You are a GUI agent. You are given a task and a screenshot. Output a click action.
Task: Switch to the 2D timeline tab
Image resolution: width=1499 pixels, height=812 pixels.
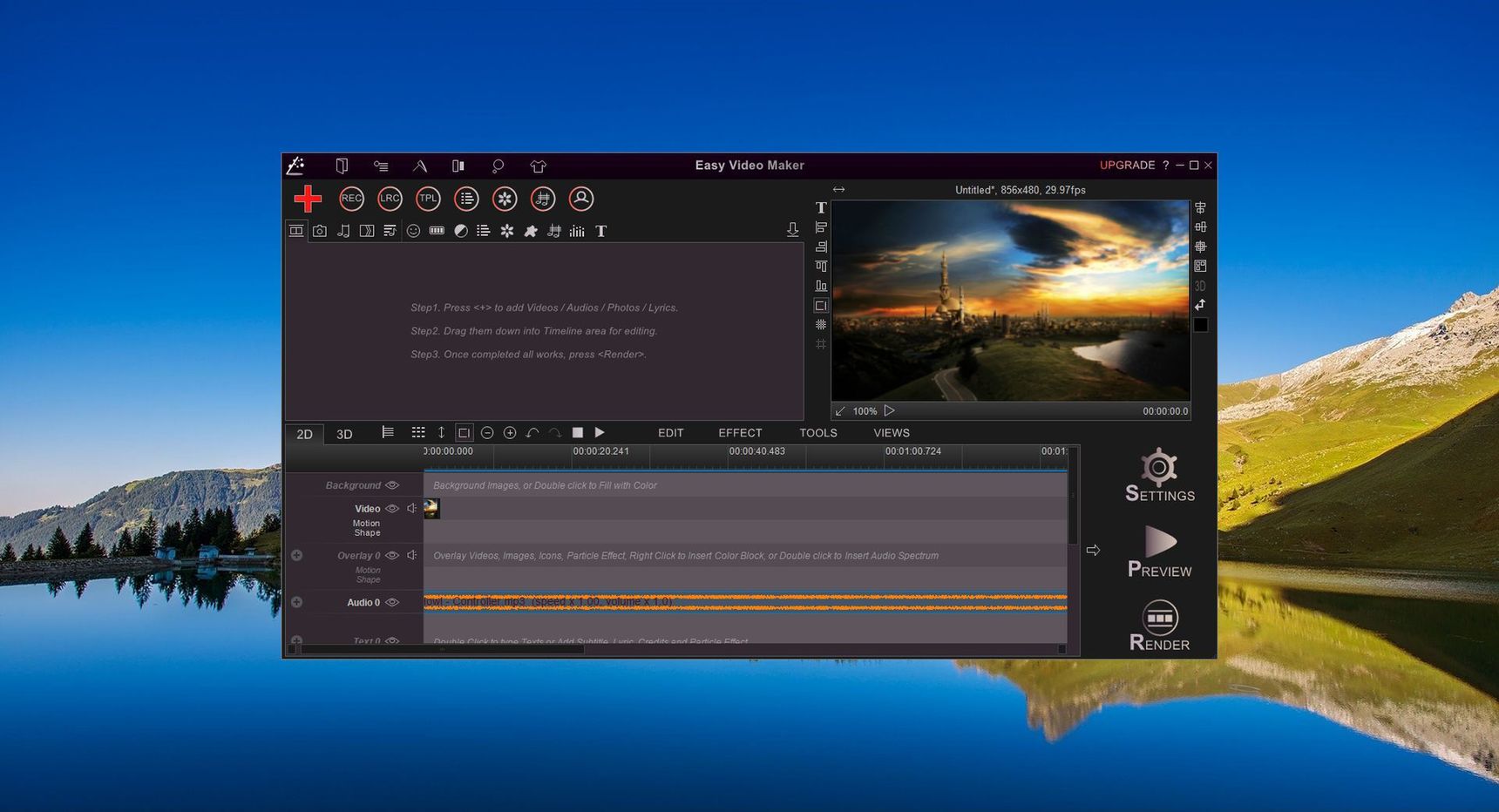pos(304,434)
